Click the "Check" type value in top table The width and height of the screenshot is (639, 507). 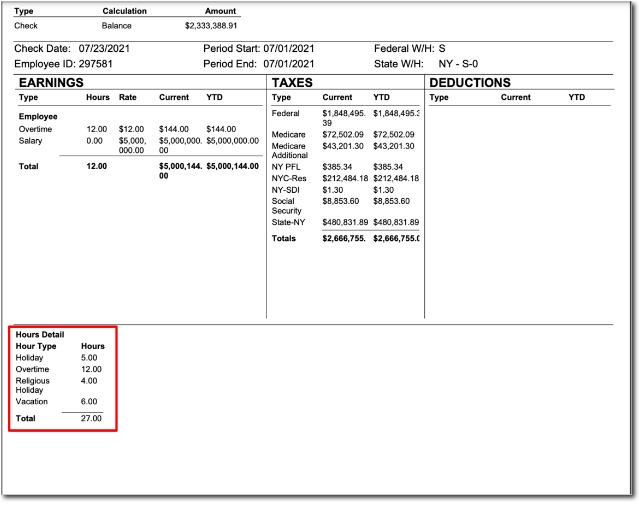tap(26, 26)
